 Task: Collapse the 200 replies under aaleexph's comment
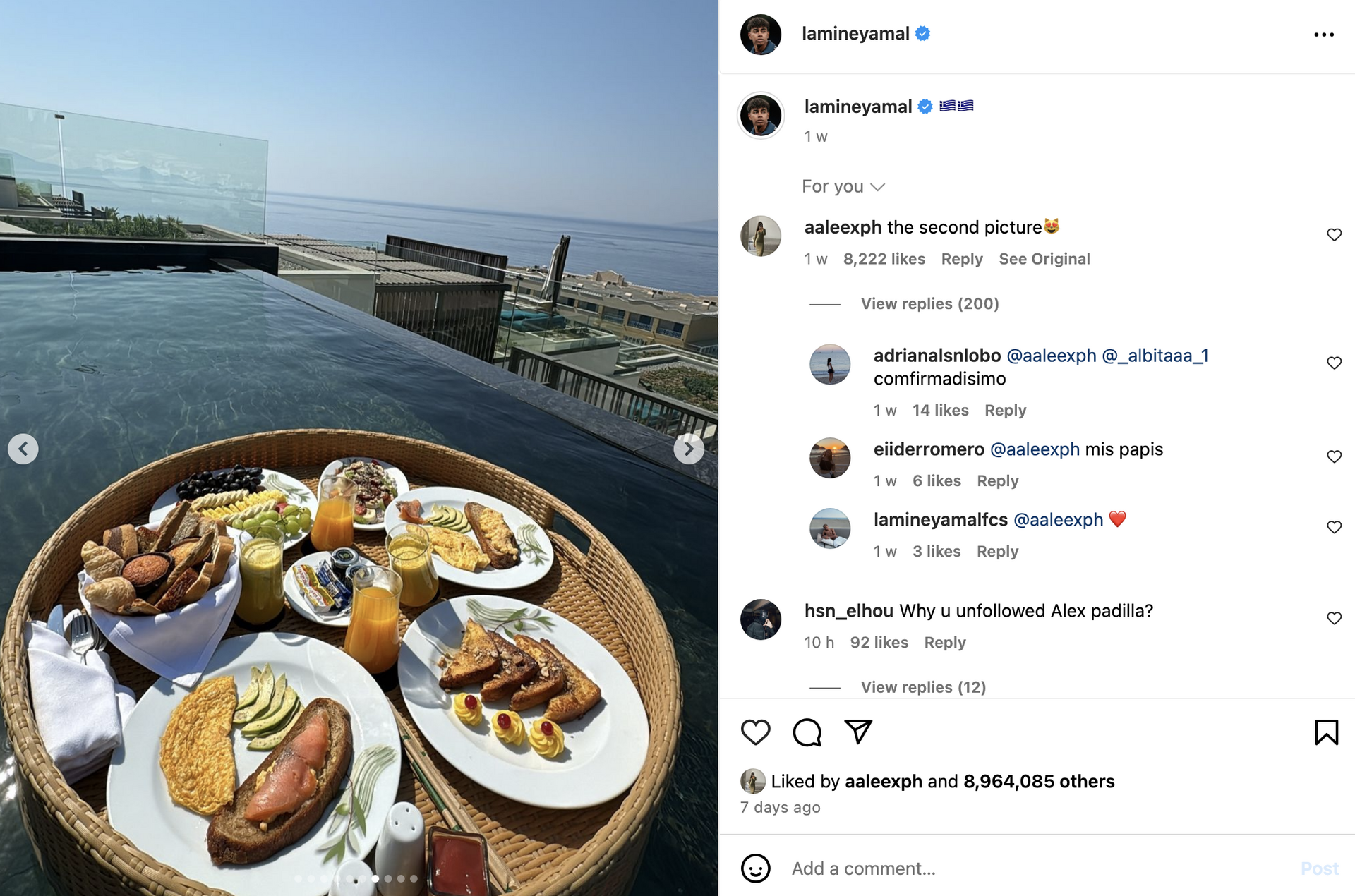[929, 304]
